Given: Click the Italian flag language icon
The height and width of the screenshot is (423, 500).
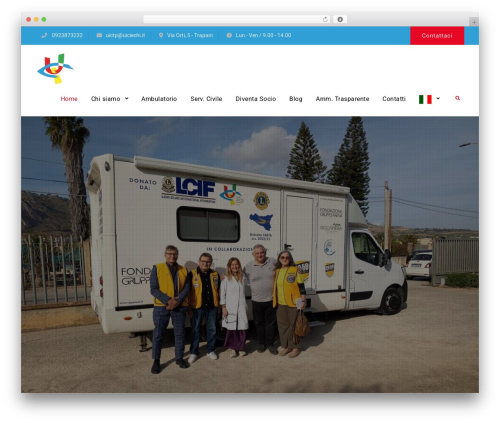Looking at the screenshot, I should 425,99.
